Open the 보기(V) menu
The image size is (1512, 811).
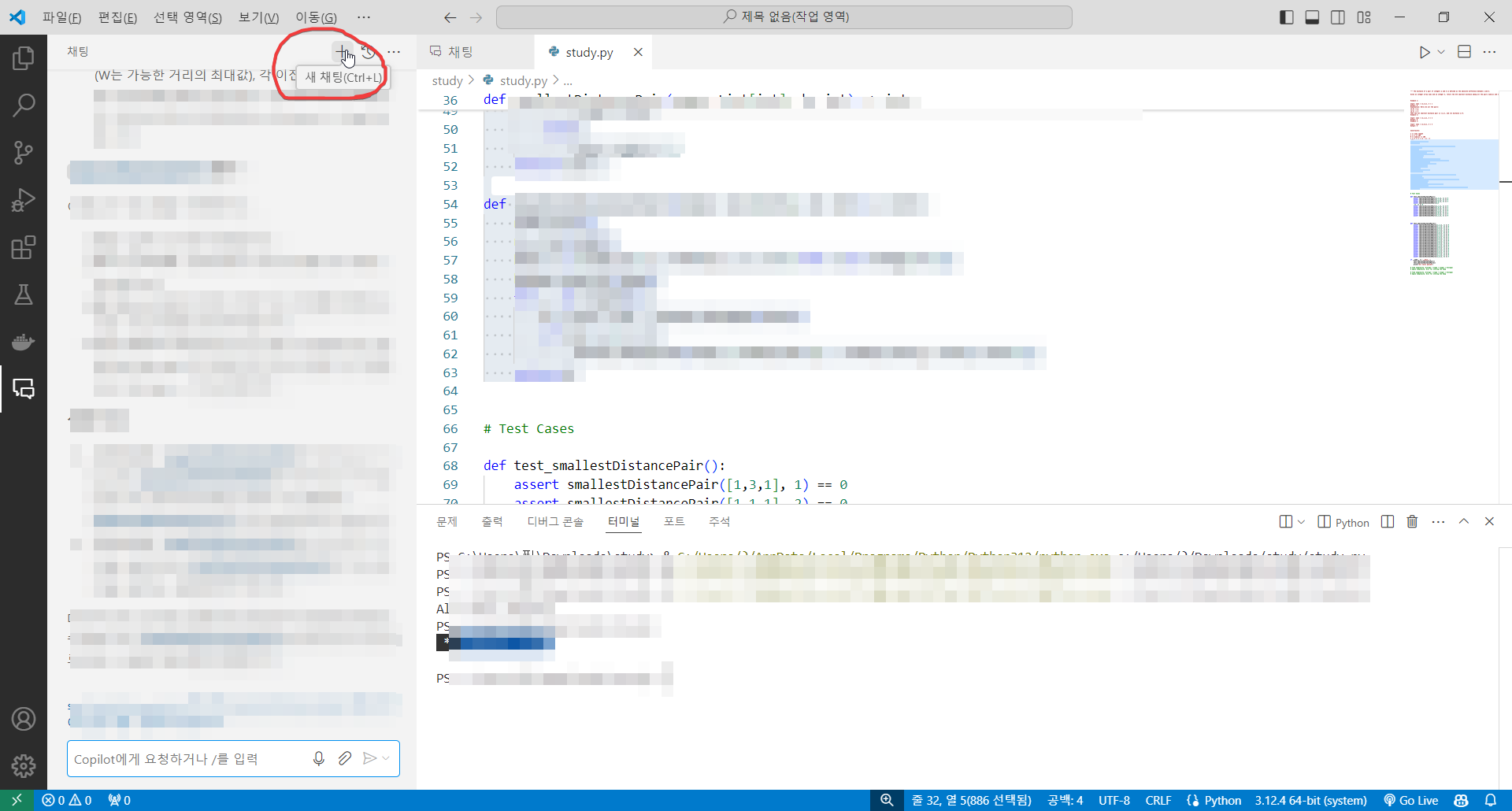point(258,17)
